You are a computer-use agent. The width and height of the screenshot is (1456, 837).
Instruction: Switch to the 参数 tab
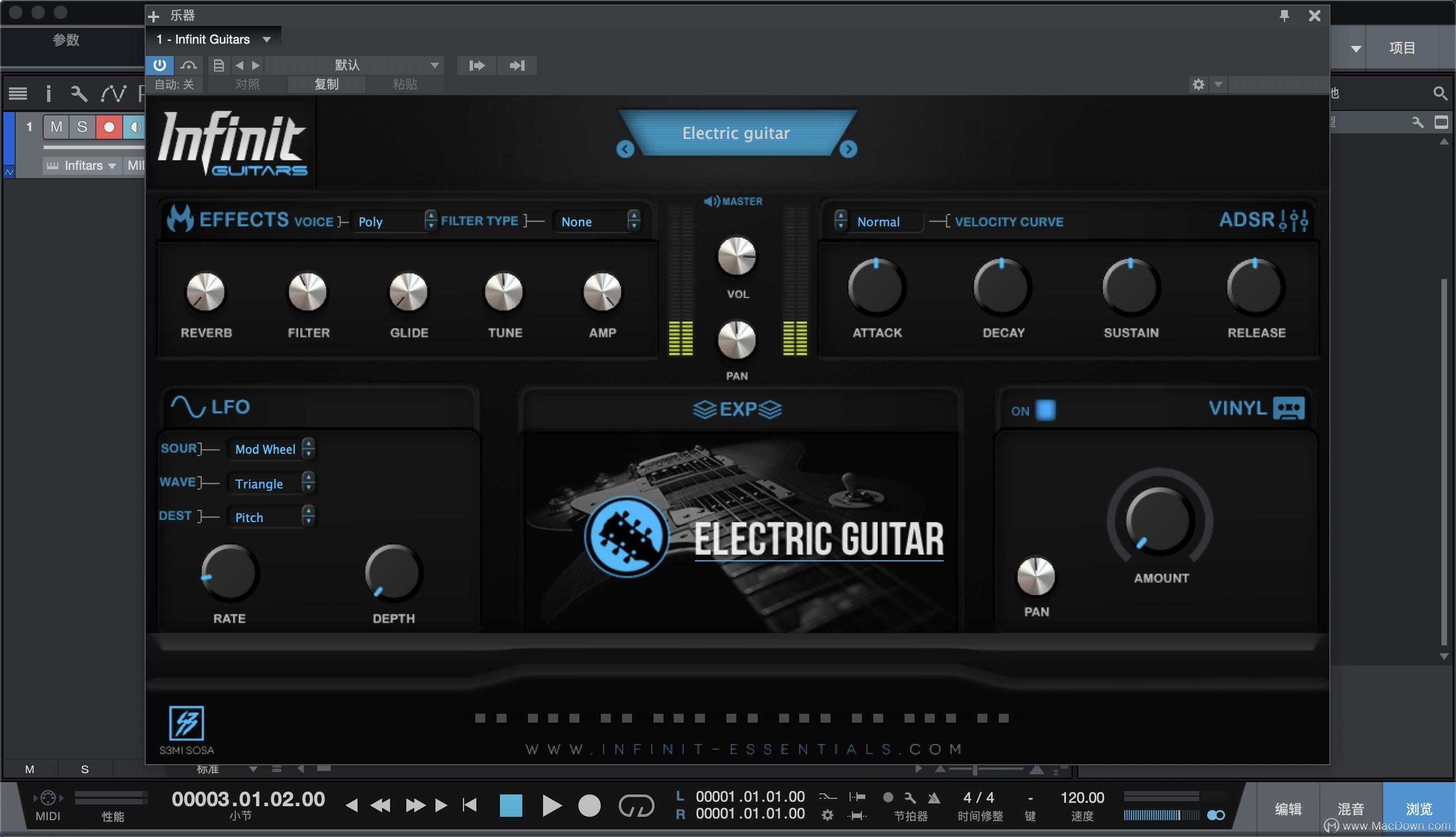66,40
